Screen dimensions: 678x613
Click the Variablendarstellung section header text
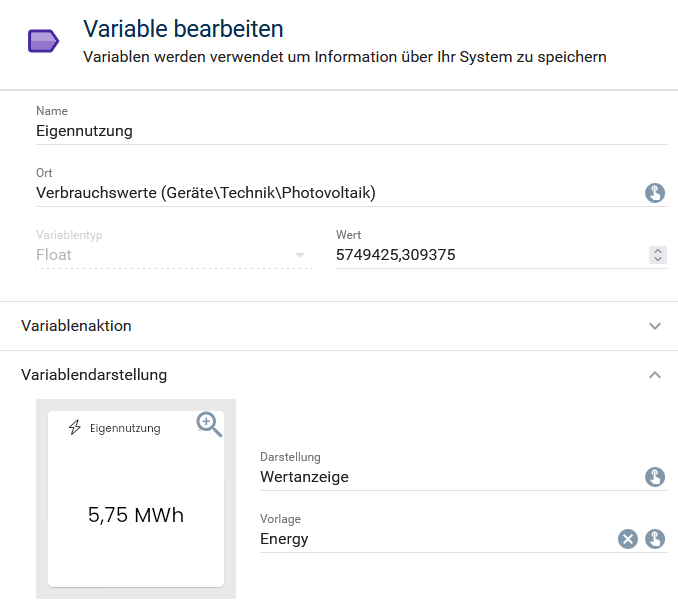[x=94, y=375]
